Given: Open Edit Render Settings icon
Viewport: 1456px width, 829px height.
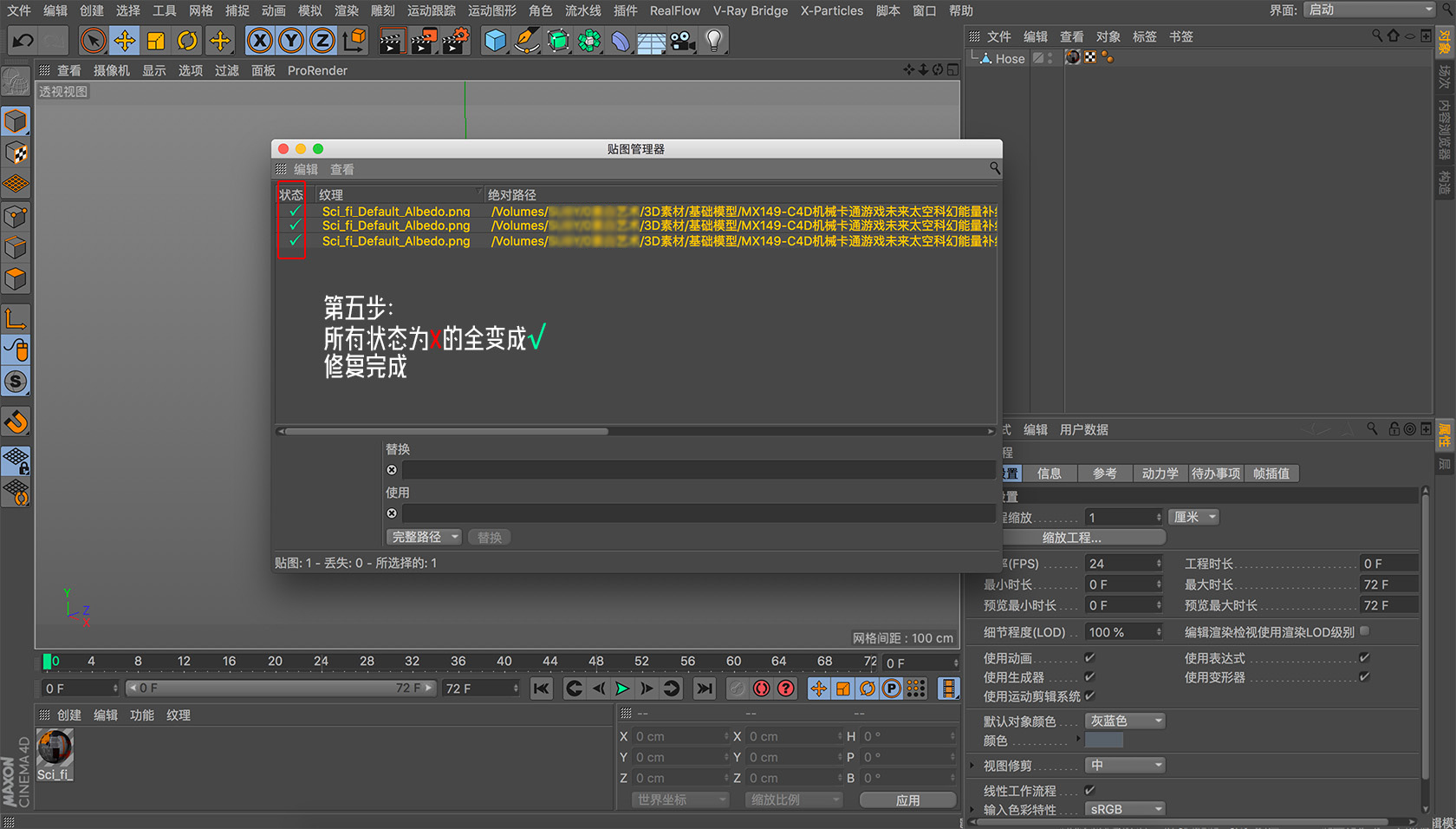Looking at the screenshot, I should point(456,41).
